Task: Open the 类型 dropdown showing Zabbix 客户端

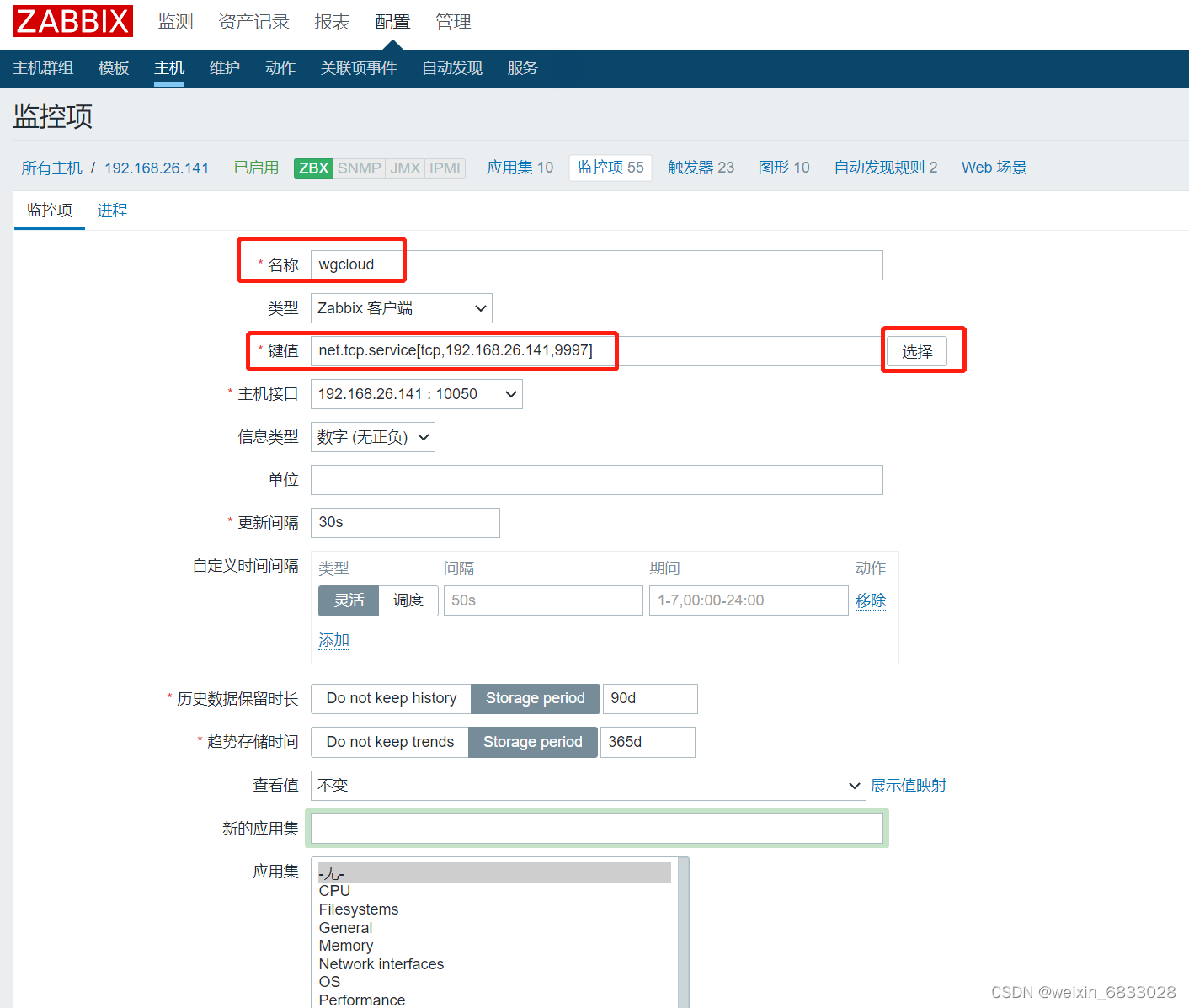Action: click(401, 307)
